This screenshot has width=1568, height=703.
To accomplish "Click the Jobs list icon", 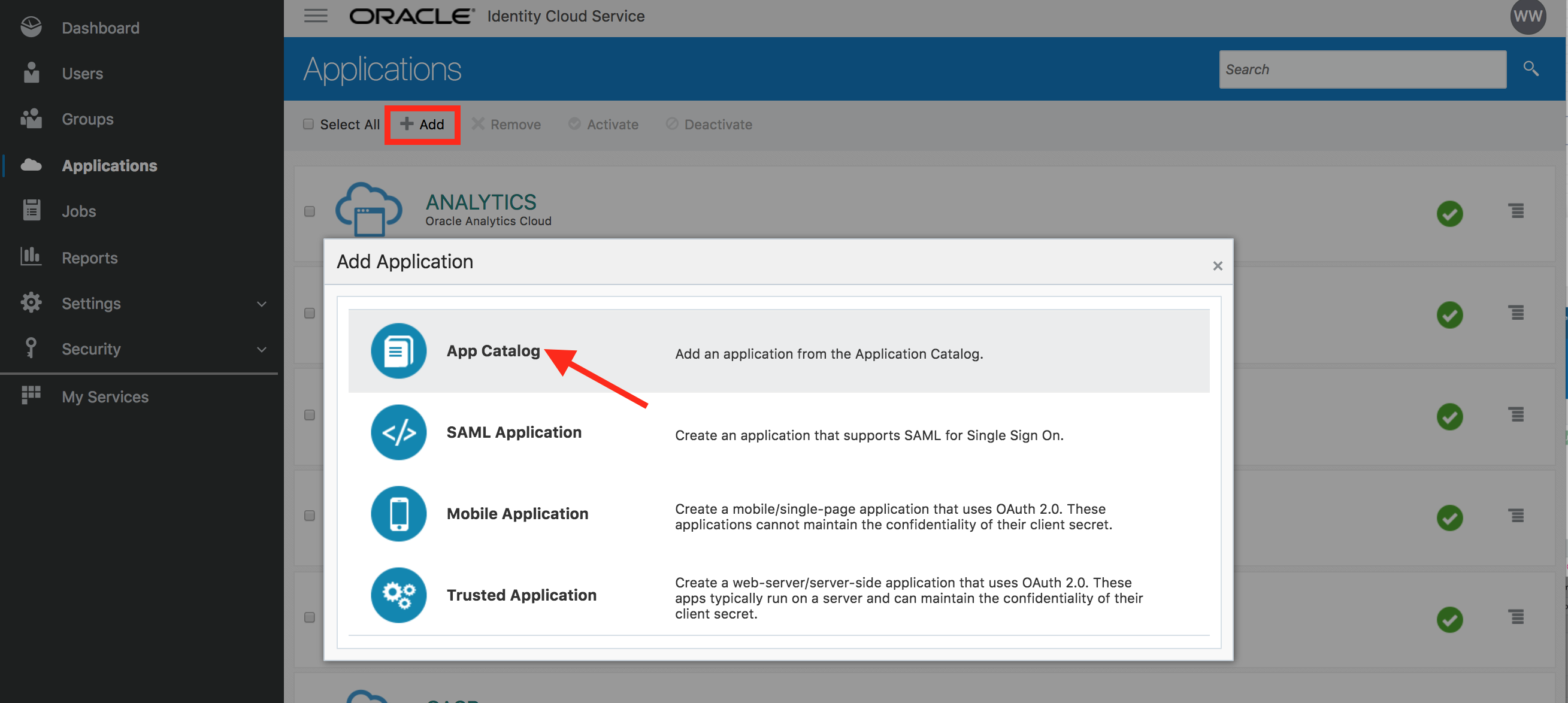I will tap(31, 211).
